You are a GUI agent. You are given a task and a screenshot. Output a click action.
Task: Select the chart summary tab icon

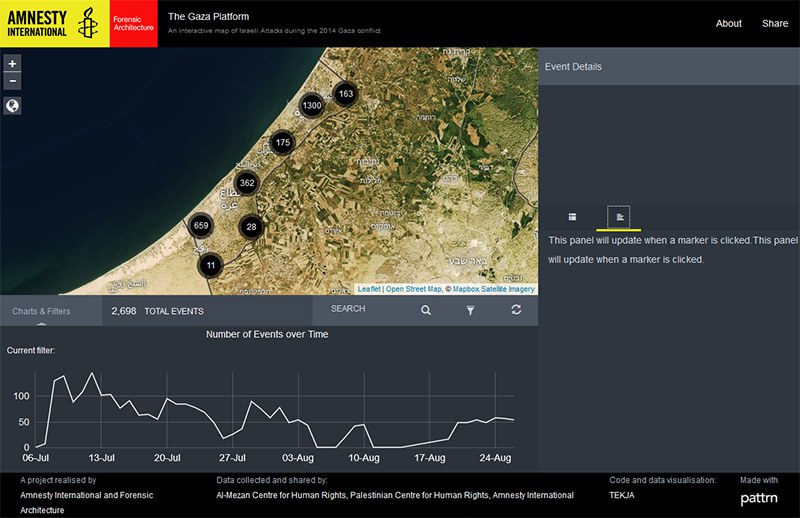pyautogui.click(x=619, y=216)
